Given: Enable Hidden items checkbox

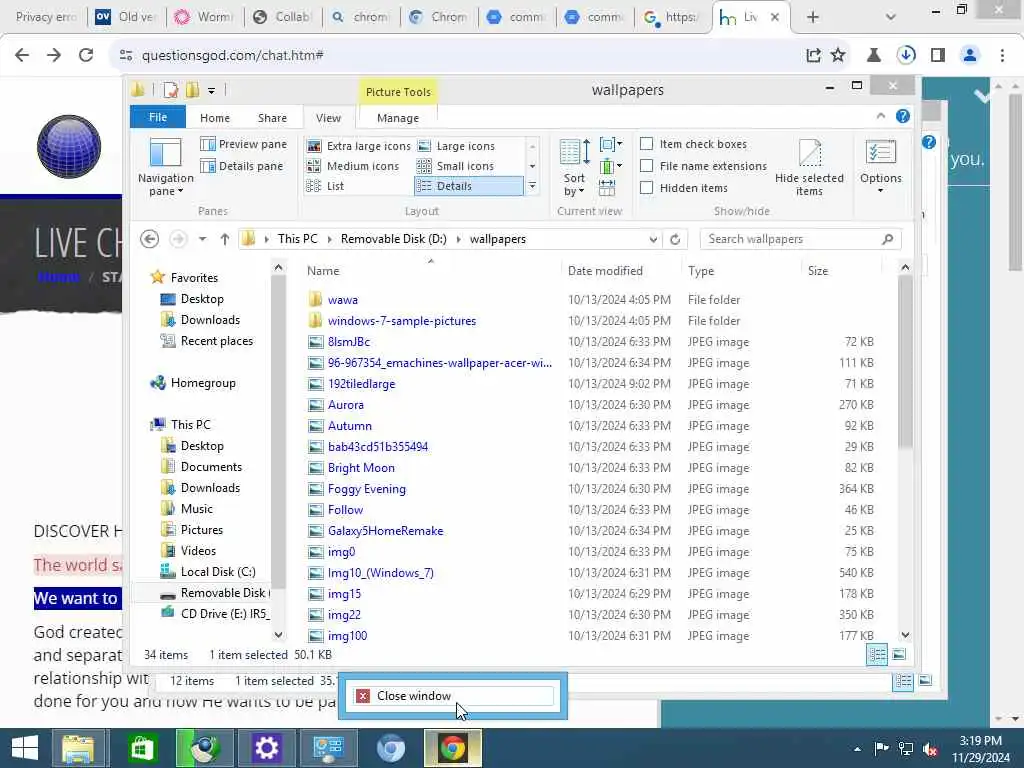Looking at the screenshot, I should pos(647,187).
